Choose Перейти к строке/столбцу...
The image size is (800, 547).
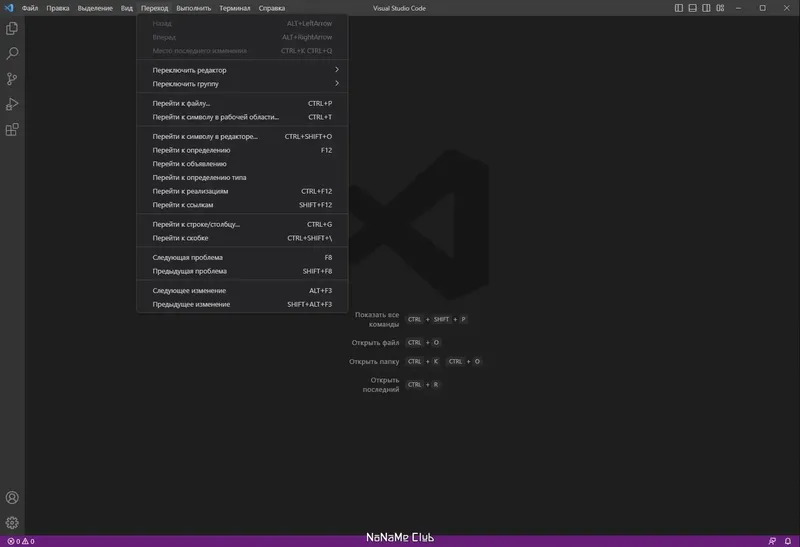[x=242, y=224]
